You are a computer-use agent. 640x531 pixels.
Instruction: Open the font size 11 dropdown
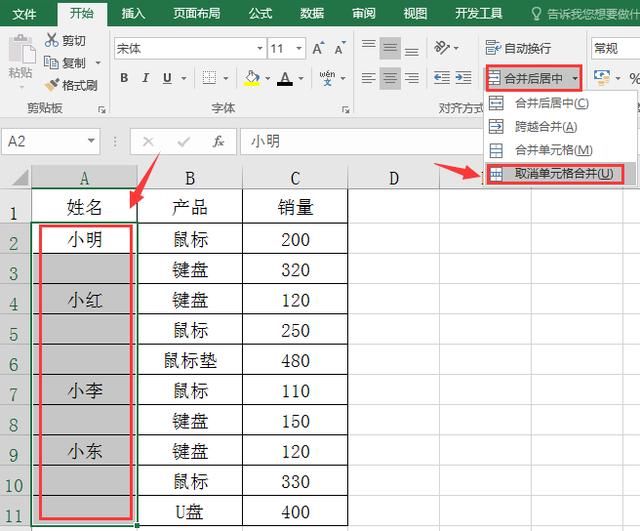click(299, 48)
